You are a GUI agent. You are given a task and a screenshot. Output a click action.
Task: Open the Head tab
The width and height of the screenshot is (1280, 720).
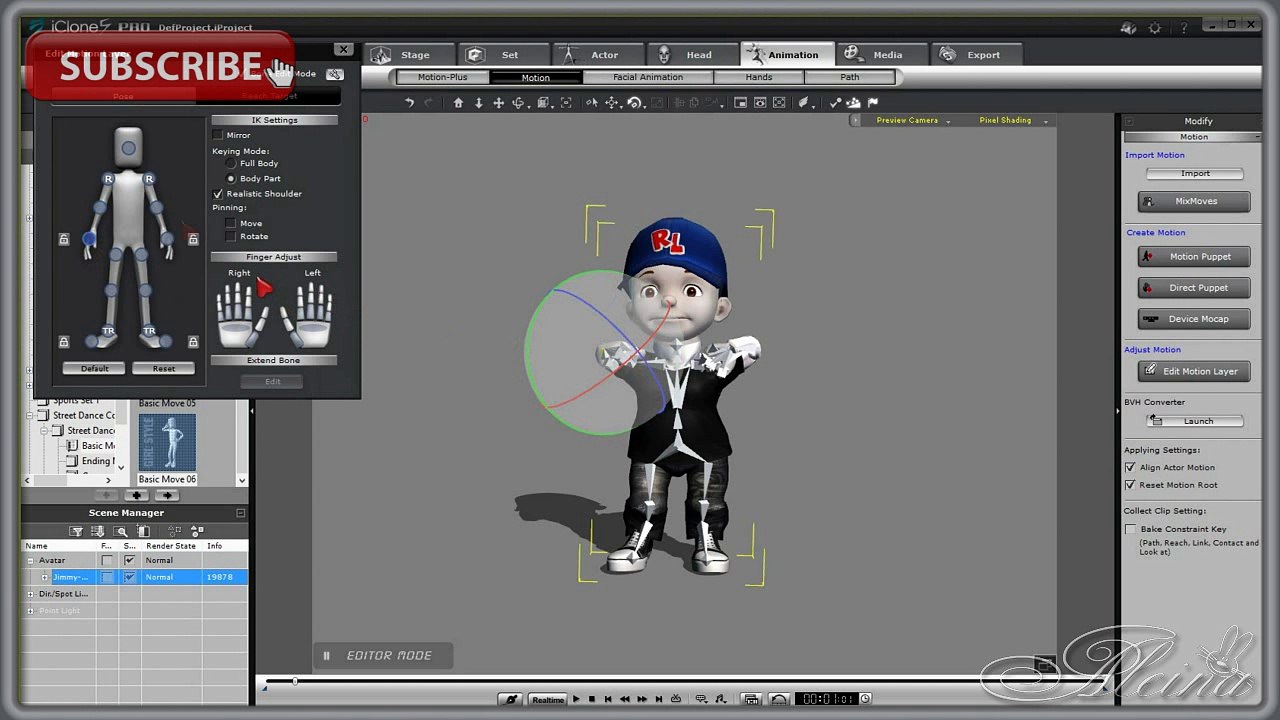tap(694, 55)
